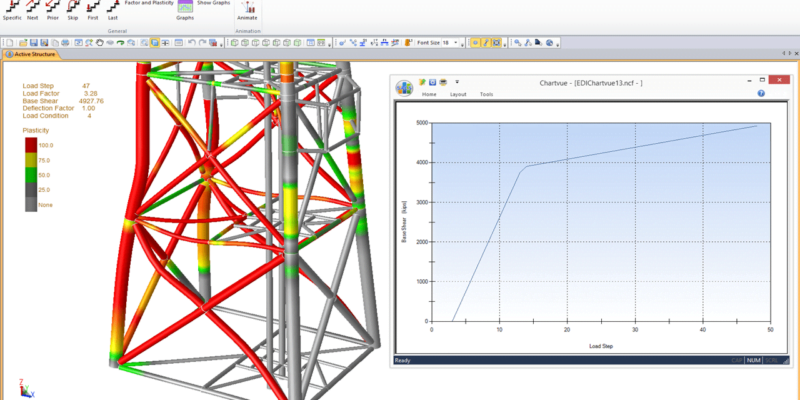Toggle Factor and Plasticity display
The width and height of the screenshot is (800, 400).
click(149, 3)
